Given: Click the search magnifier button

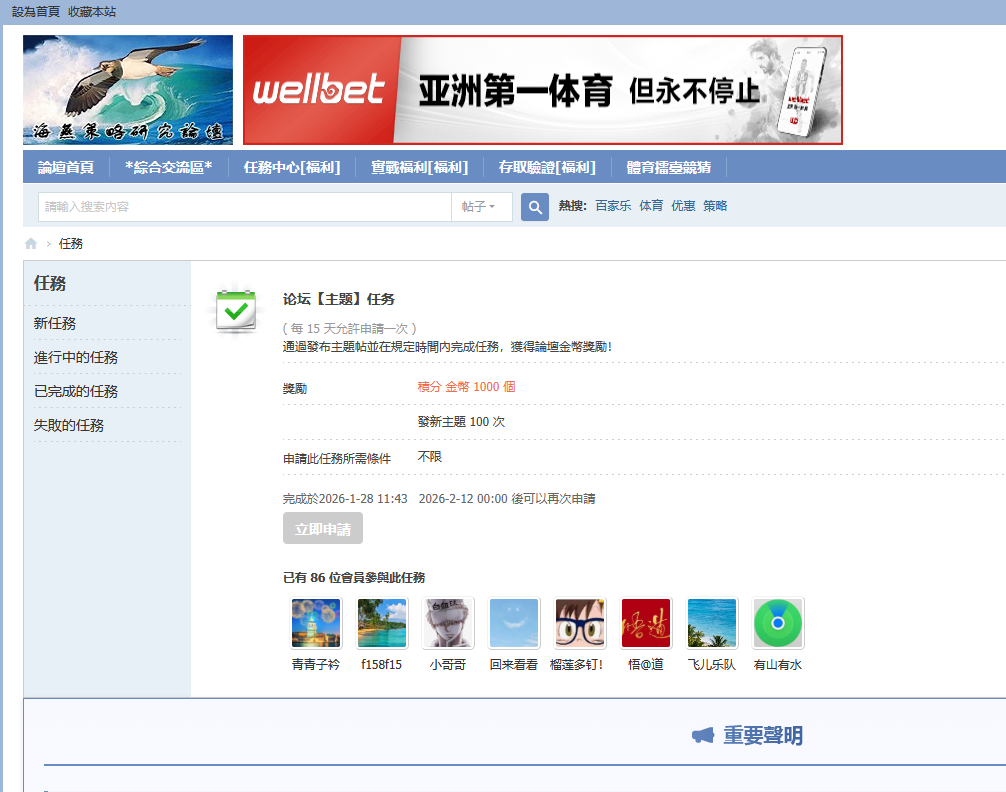Looking at the screenshot, I should (534, 206).
